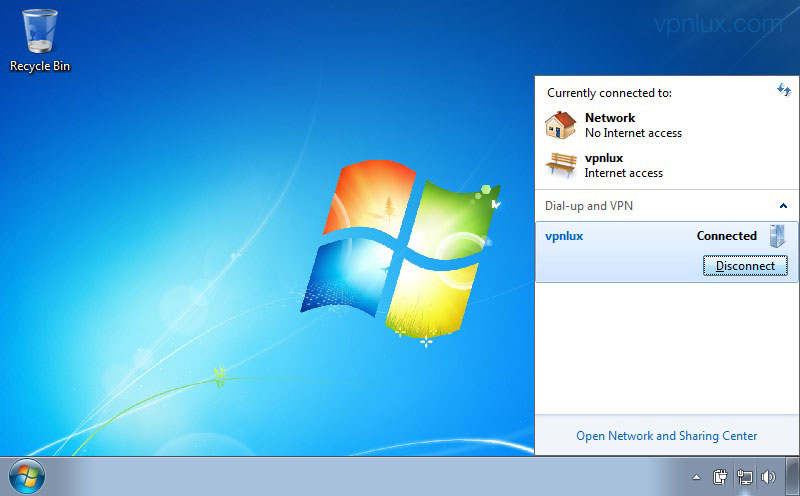Show hidden tray icons arrow
Image resolution: width=800 pixels, height=496 pixels.
[x=696, y=478]
